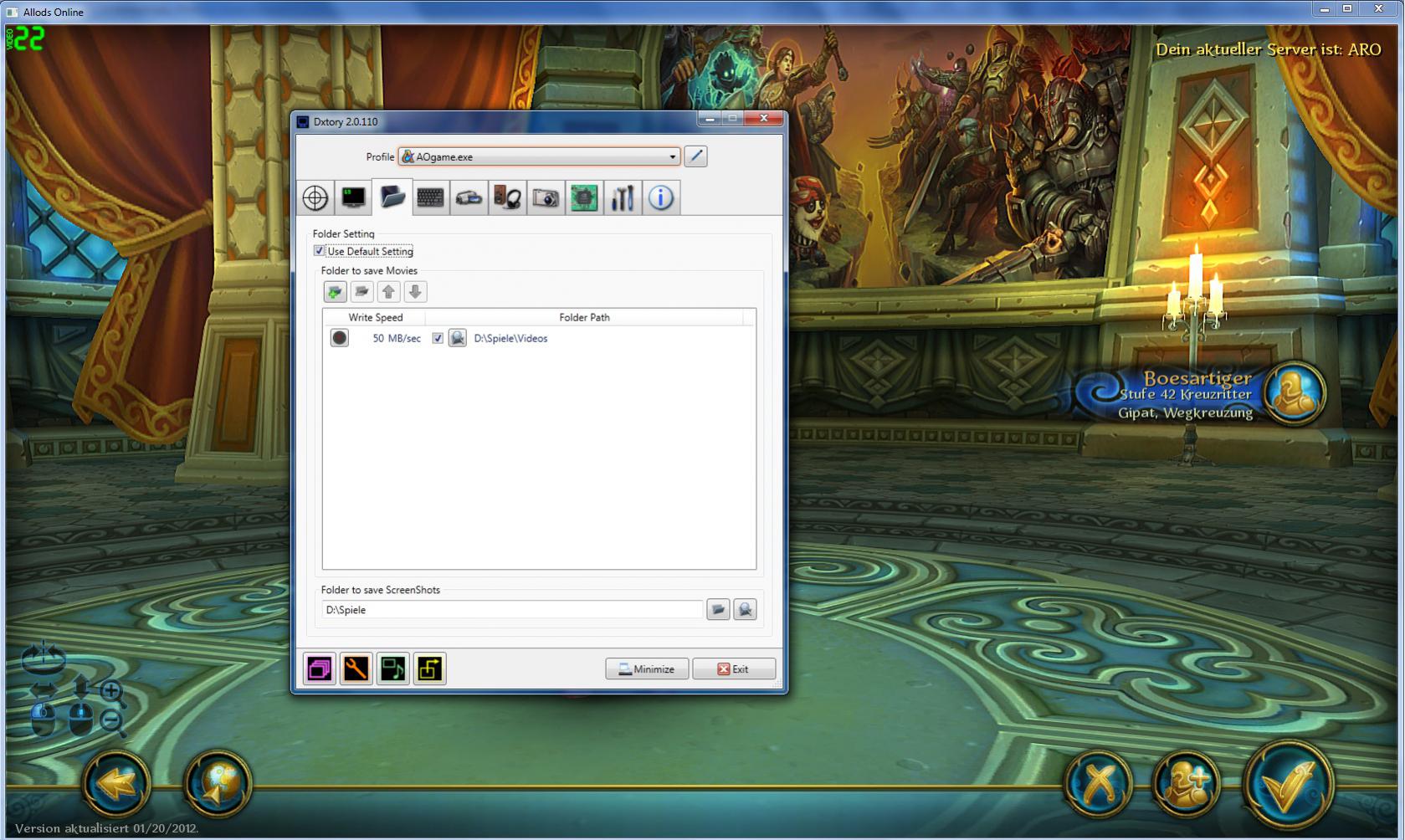Open the blue Information tab

point(661,198)
